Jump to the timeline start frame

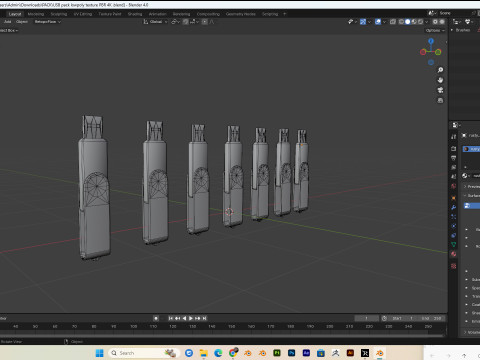171,318
